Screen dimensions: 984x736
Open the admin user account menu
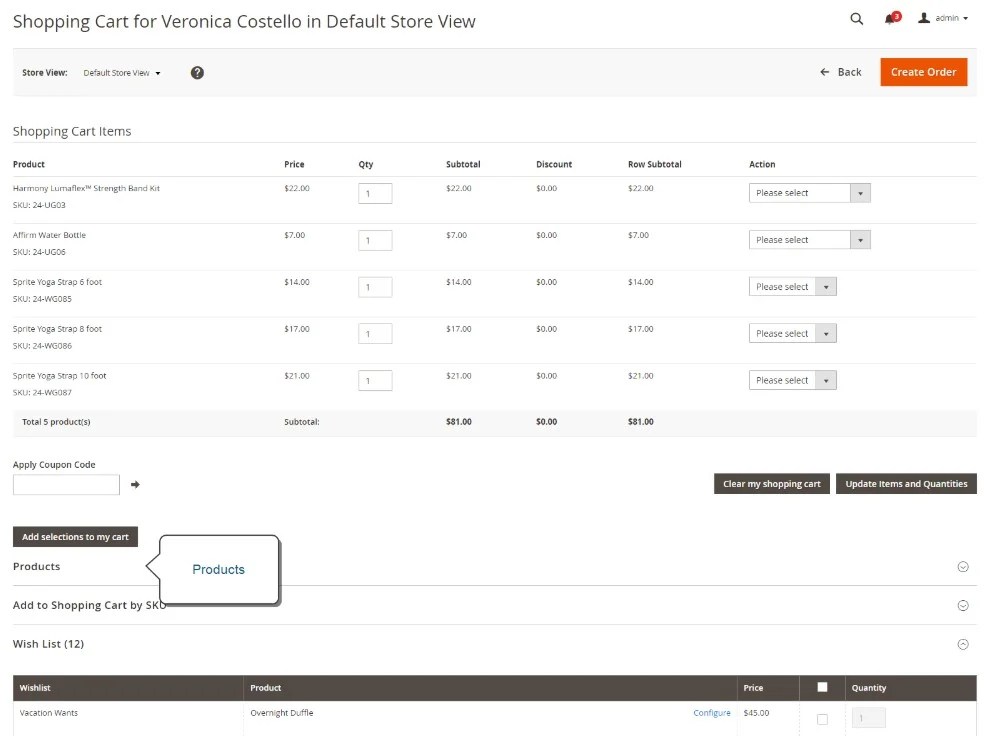[943, 18]
